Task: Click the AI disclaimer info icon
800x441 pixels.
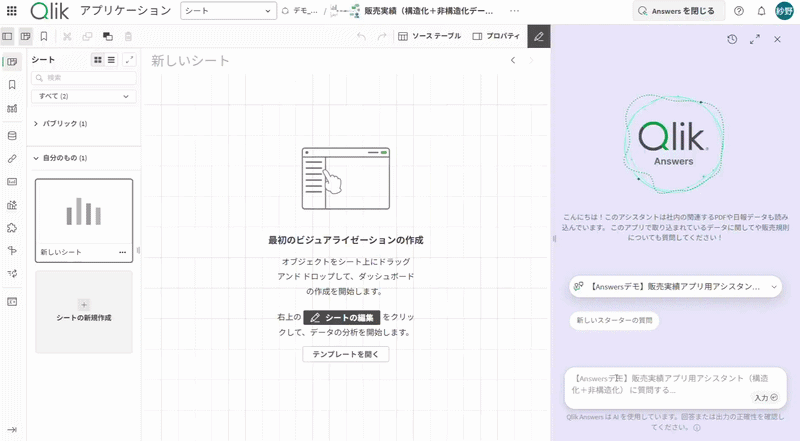Action: (696, 428)
